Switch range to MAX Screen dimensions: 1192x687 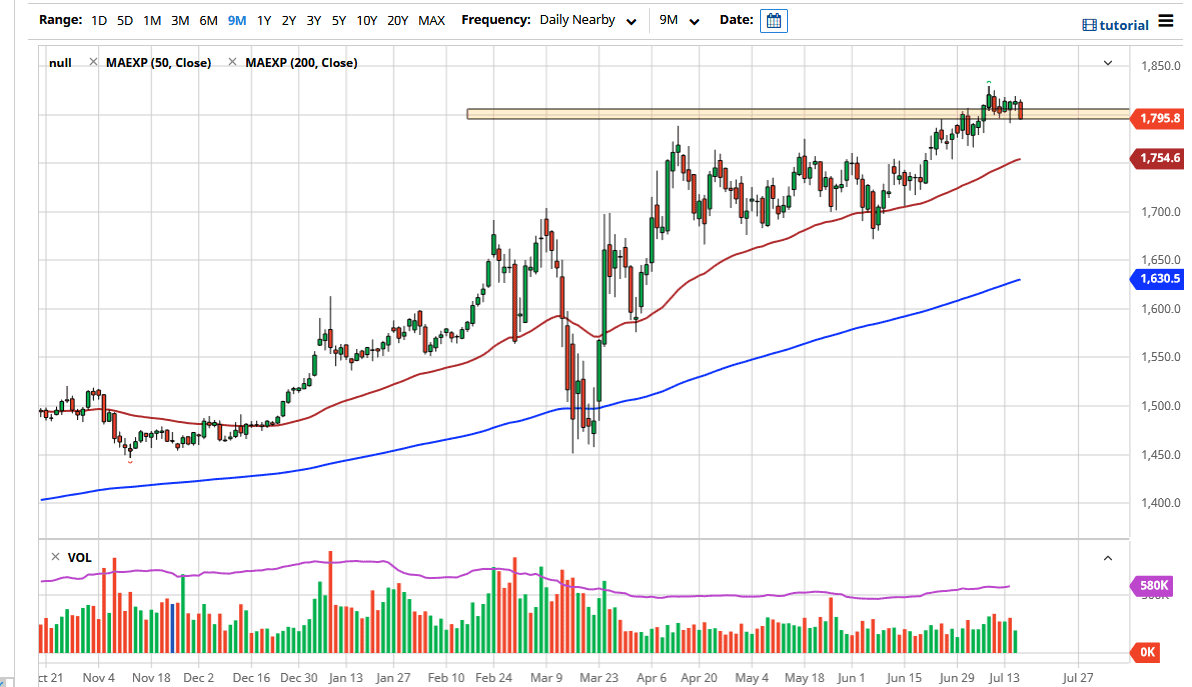[431, 21]
